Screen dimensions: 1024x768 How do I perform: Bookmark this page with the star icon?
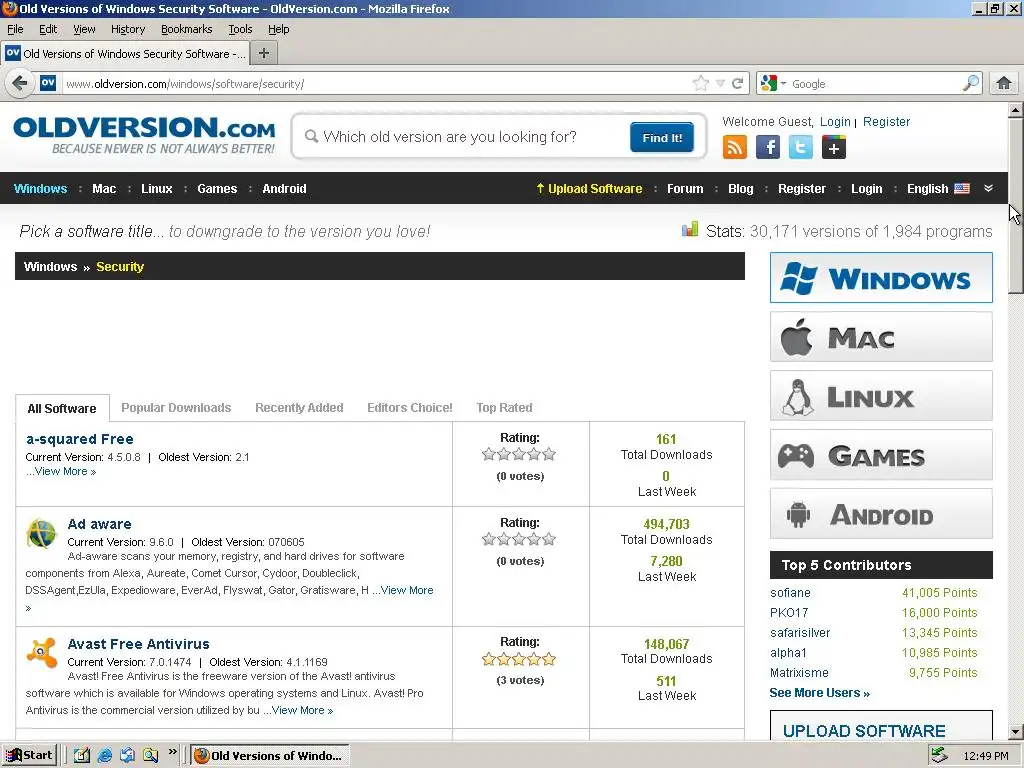pyautogui.click(x=701, y=84)
